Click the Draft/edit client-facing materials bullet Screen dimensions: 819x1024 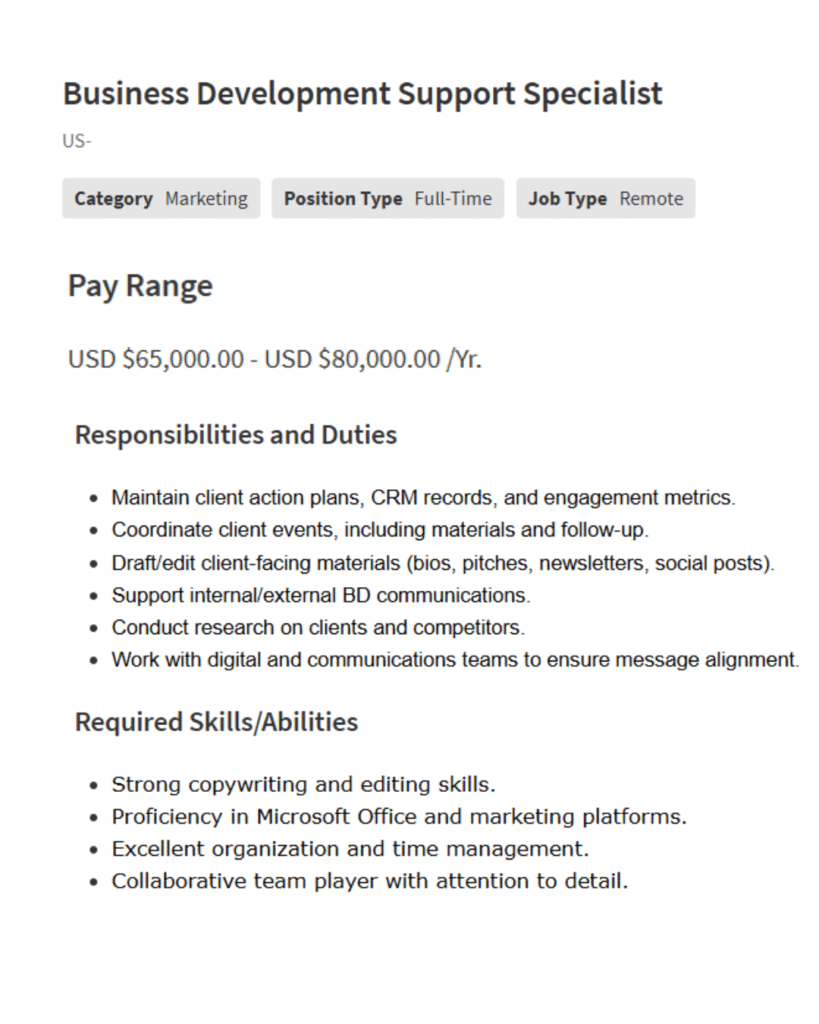pos(443,562)
